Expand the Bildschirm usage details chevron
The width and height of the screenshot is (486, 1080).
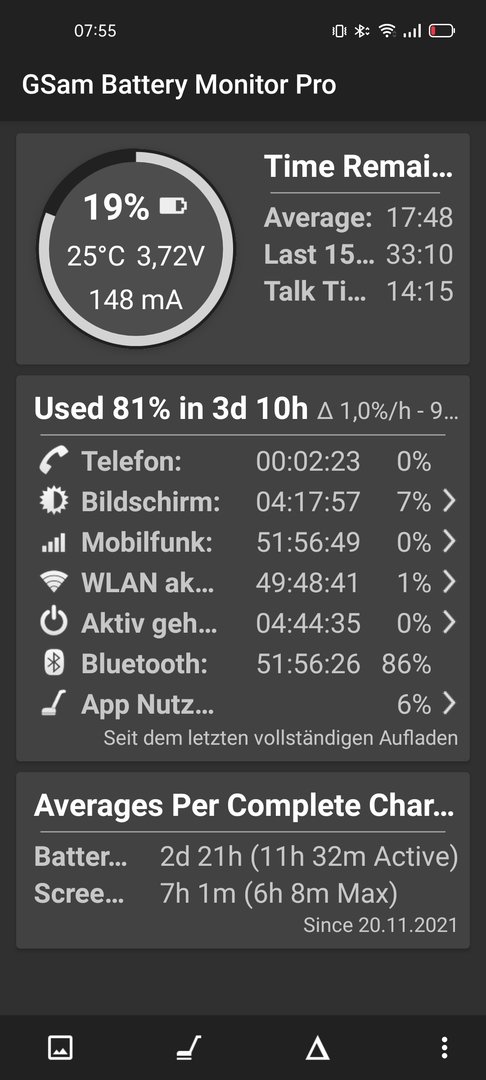[449, 501]
